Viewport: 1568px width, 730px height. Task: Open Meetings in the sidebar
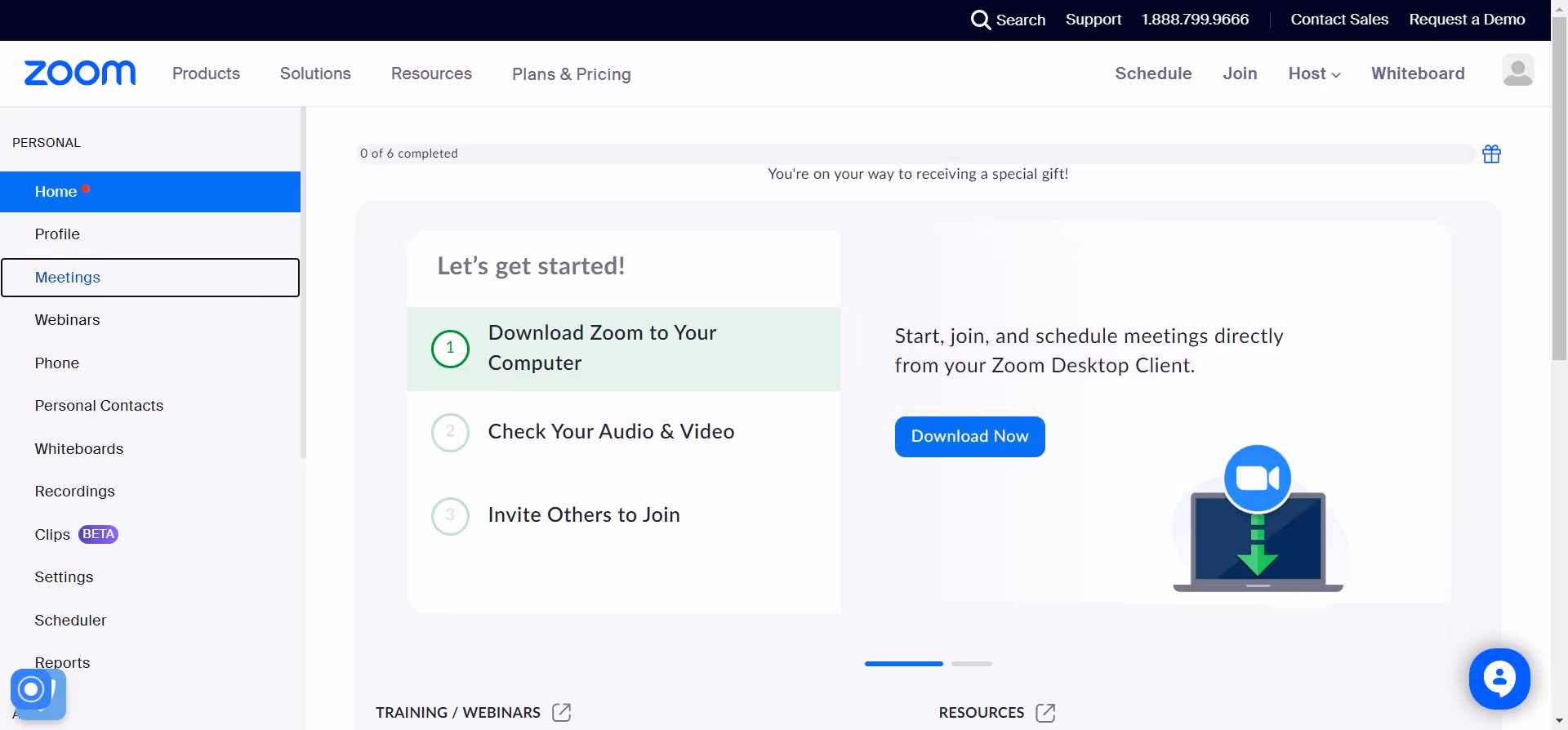click(150, 278)
